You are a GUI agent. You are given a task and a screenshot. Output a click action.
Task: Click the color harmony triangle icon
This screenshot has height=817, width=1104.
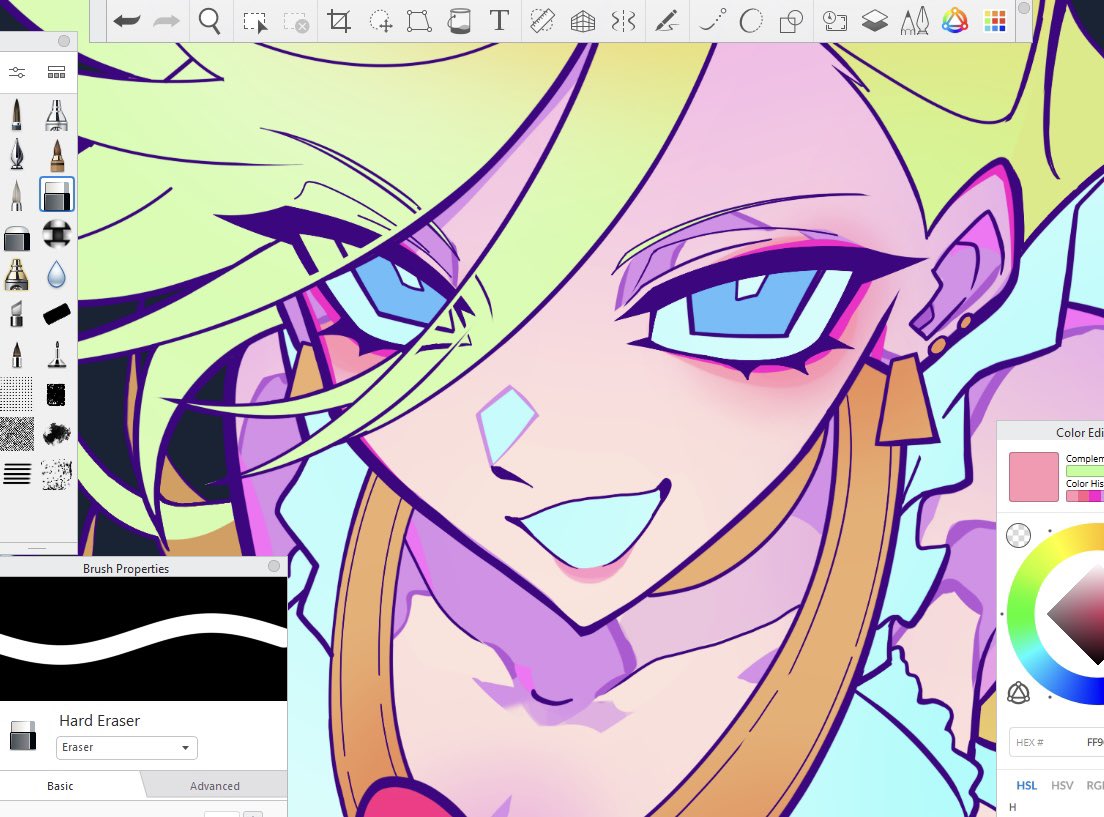pyautogui.click(x=1018, y=693)
